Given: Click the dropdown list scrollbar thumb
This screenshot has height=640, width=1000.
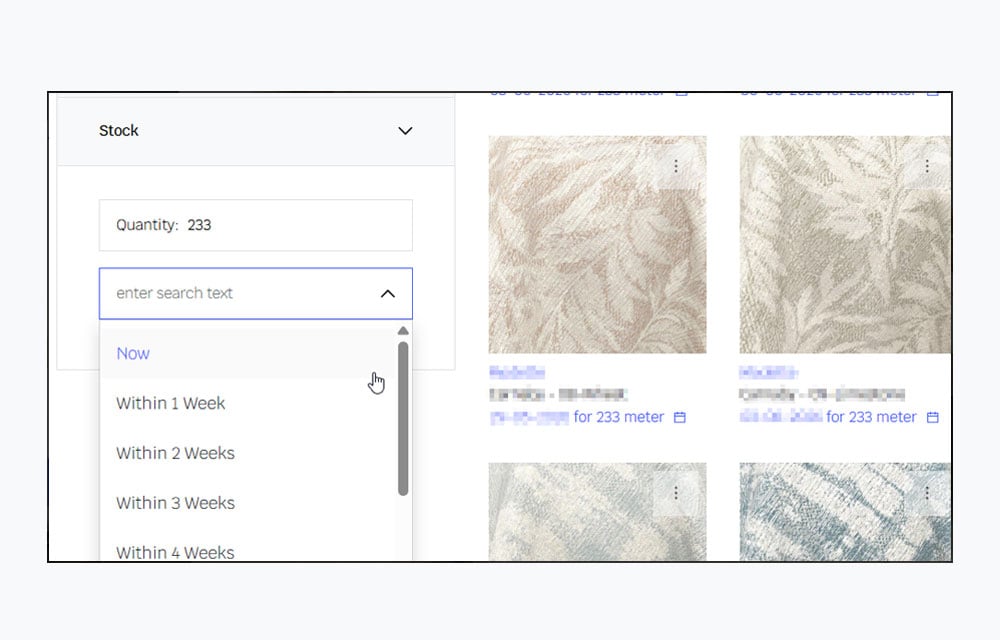Looking at the screenshot, I should coord(403,418).
